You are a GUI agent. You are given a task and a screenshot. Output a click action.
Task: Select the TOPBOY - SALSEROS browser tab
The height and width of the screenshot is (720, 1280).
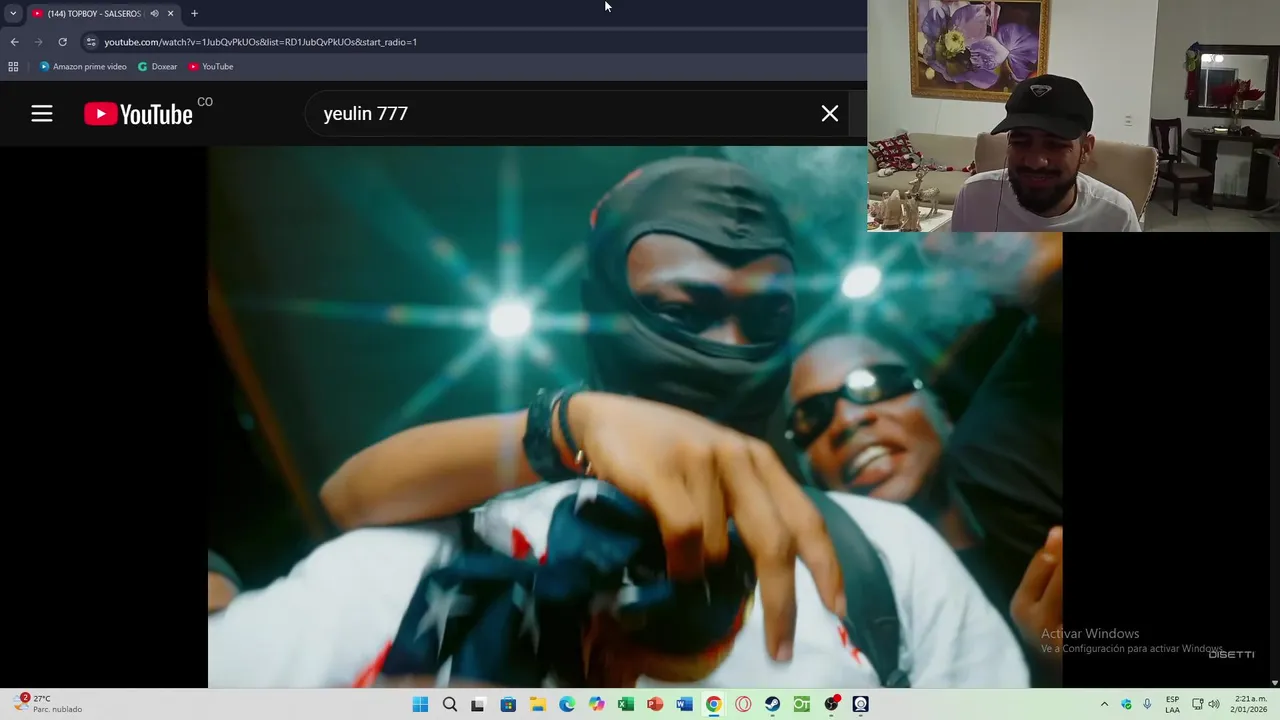click(95, 13)
